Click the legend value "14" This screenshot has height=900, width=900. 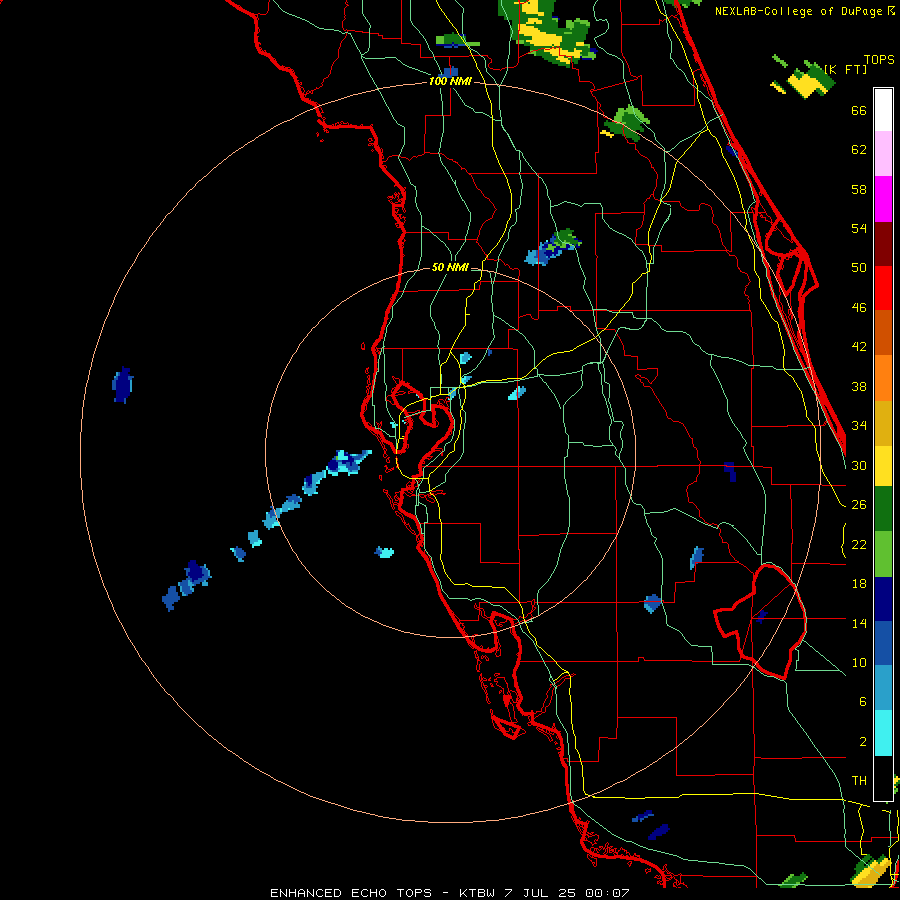coord(859,623)
